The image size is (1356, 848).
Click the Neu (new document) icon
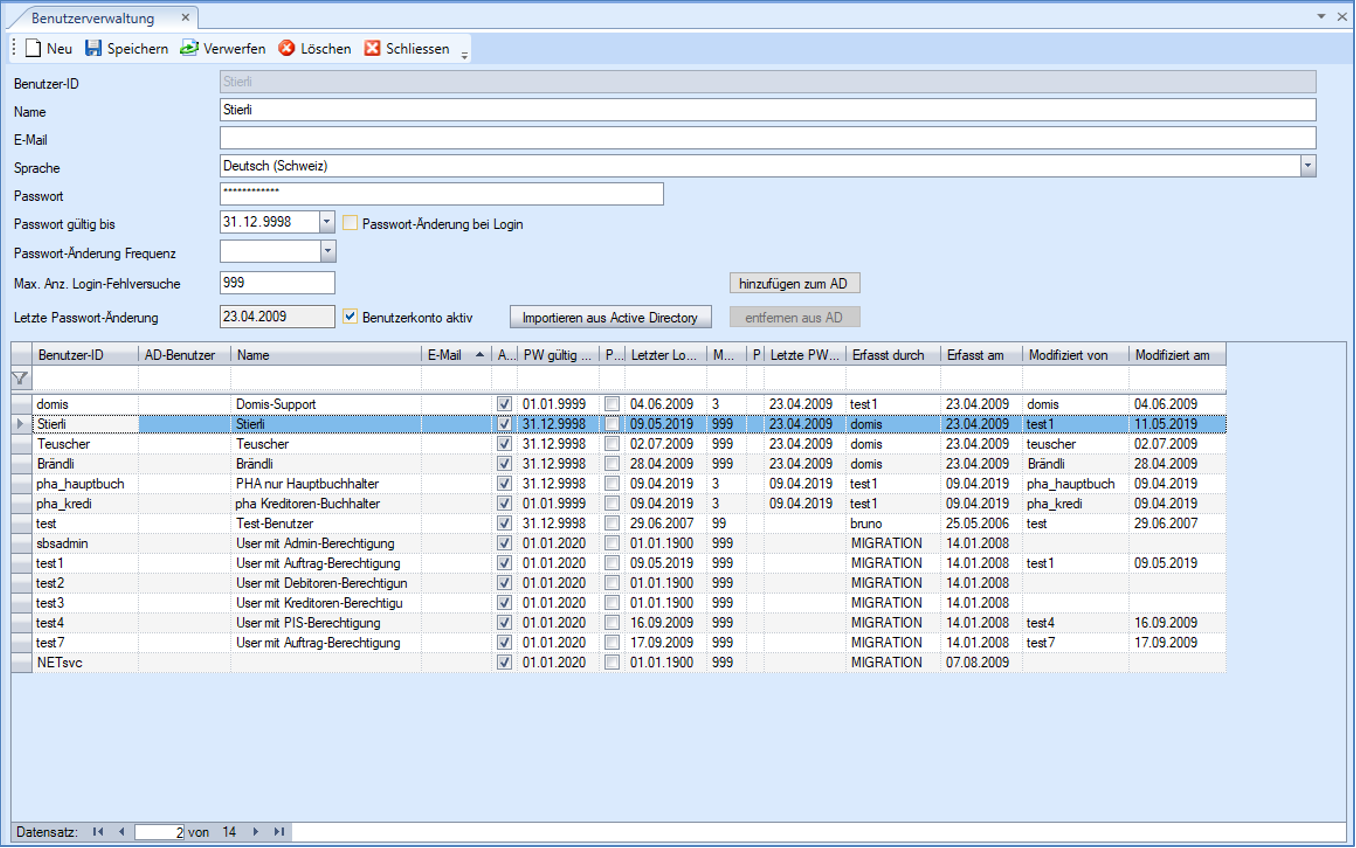33,48
